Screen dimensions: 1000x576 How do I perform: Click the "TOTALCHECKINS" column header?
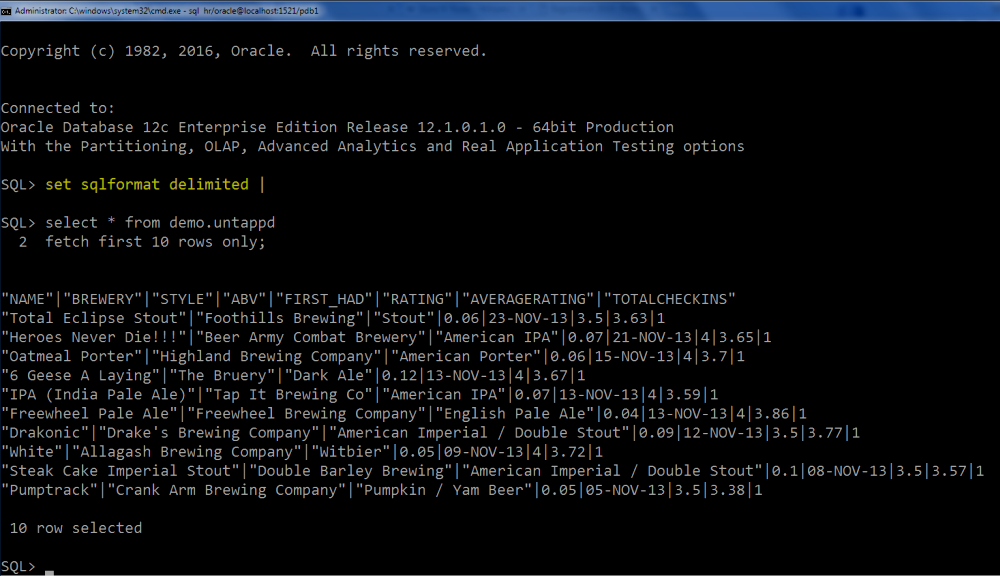click(x=670, y=299)
